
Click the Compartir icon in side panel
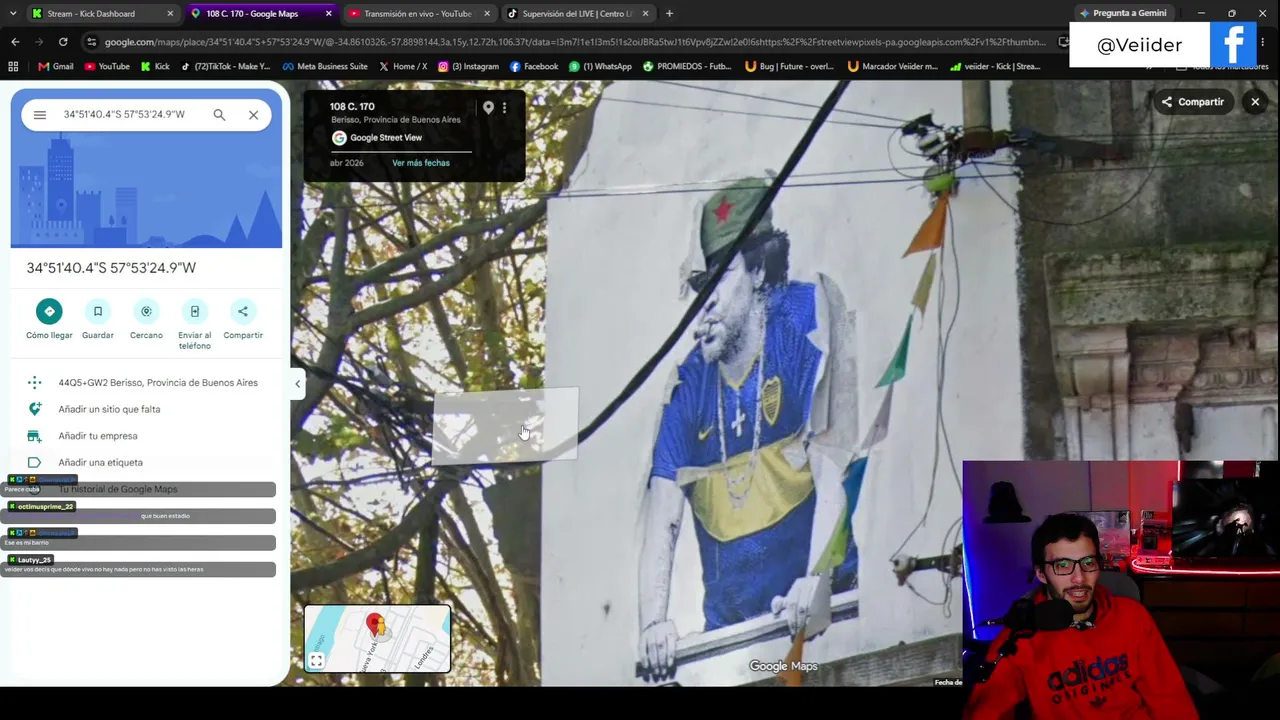click(x=243, y=311)
